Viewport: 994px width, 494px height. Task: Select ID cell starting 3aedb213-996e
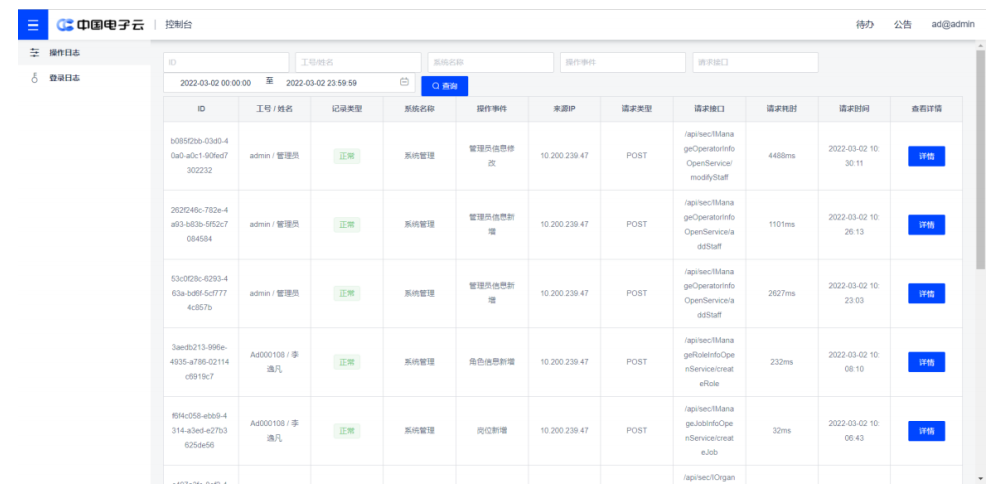point(201,361)
